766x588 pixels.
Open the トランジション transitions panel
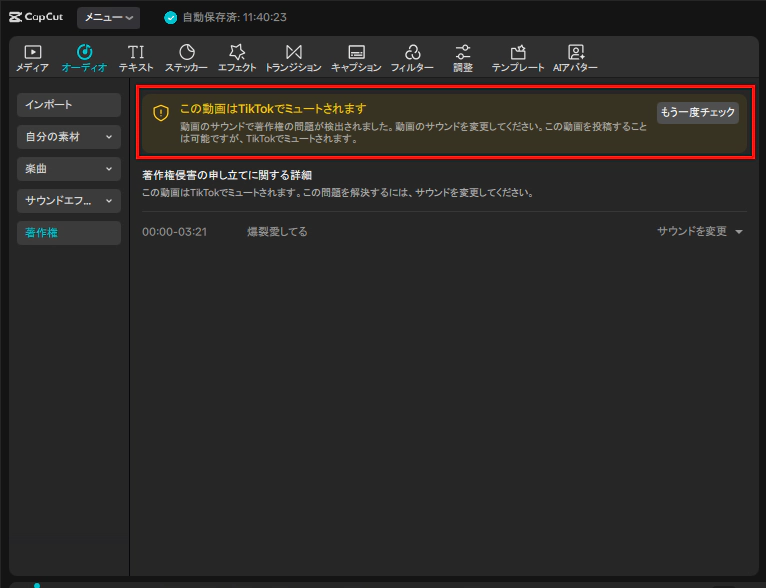coord(294,58)
